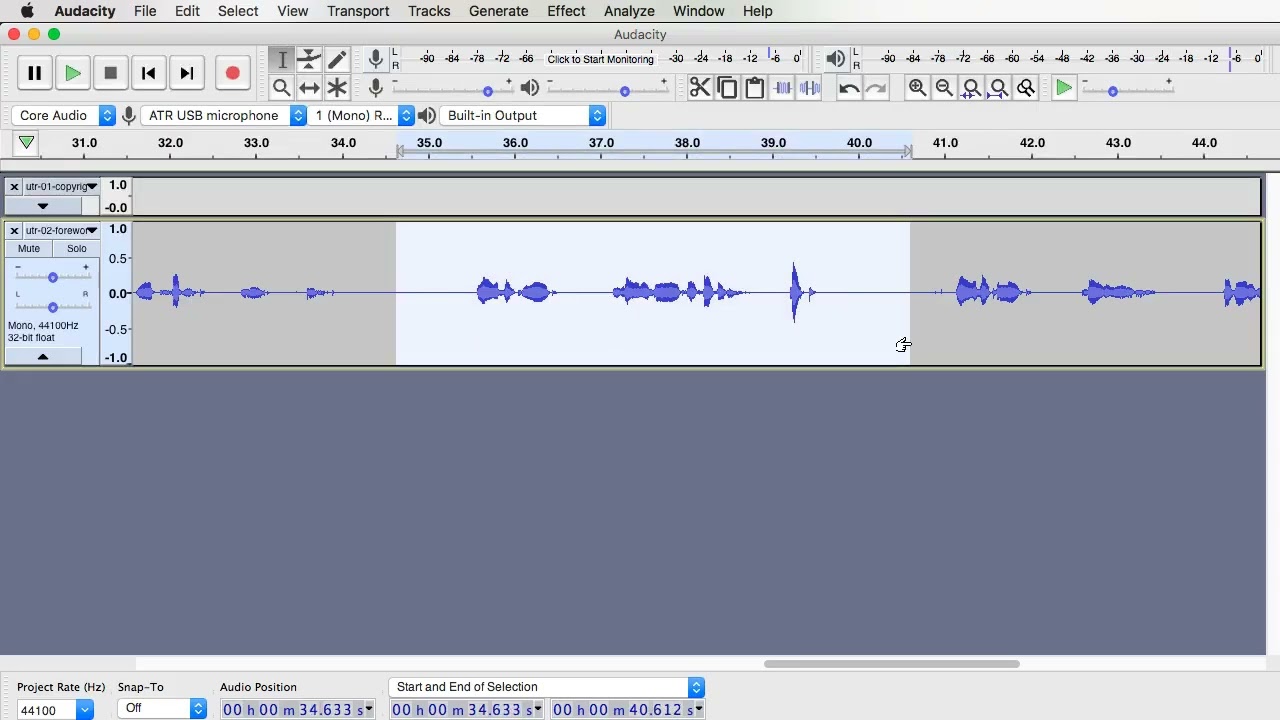Screen dimensions: 1280x720
Task: Click the Redo arrow
Action: pos(876,88)
